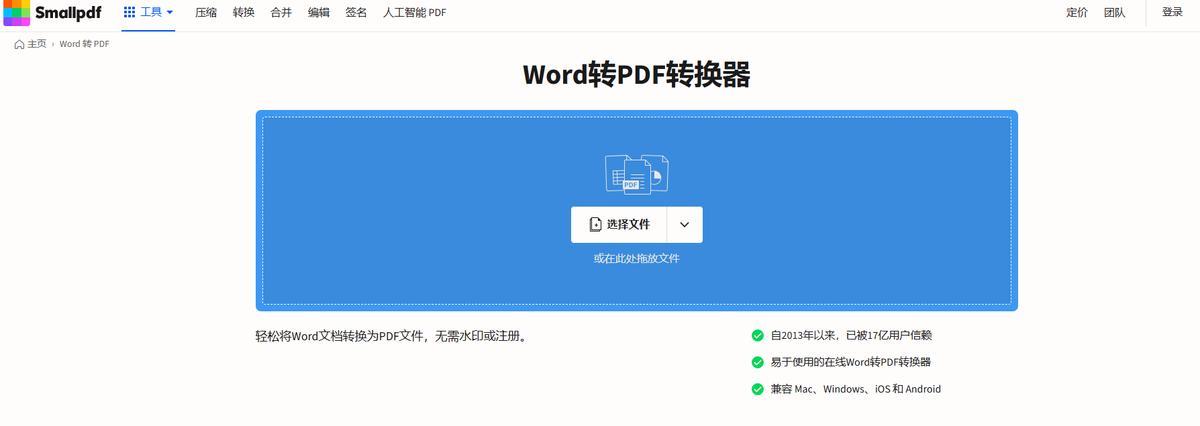Click the green check beside 易于使用的在线Word转PDF转换器
This screenshot has width=1200, height=426.
point(757,362)
